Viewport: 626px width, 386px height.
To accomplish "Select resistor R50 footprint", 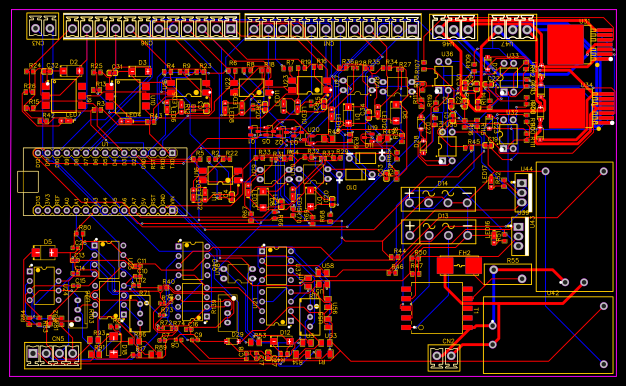I will pyautogui.click(x=415, y=258).
